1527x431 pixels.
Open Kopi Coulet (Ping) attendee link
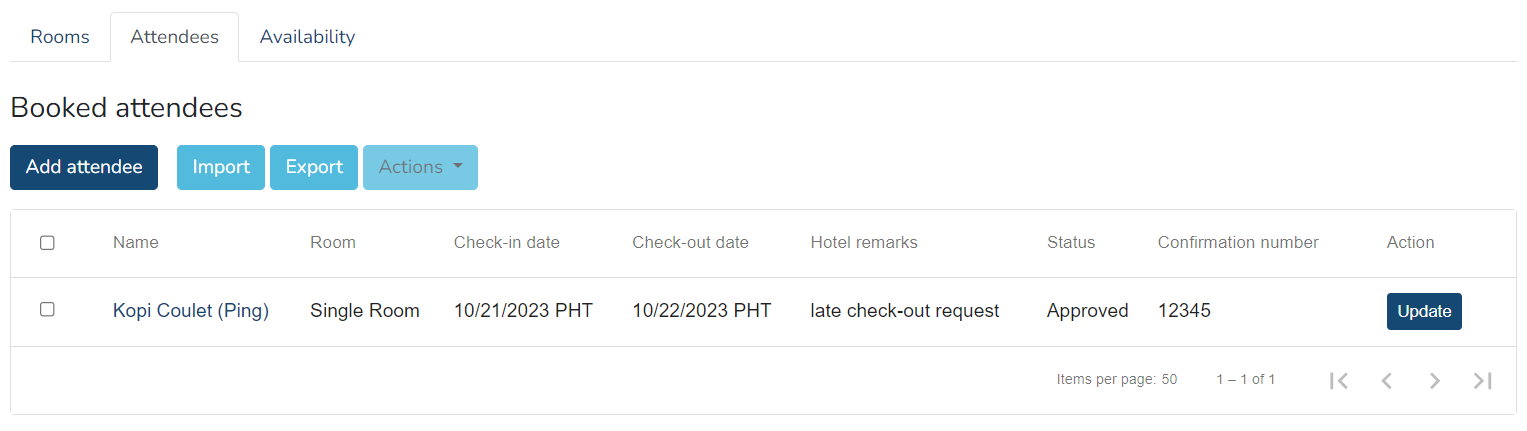pyautogui.click(x=191, y=311)
